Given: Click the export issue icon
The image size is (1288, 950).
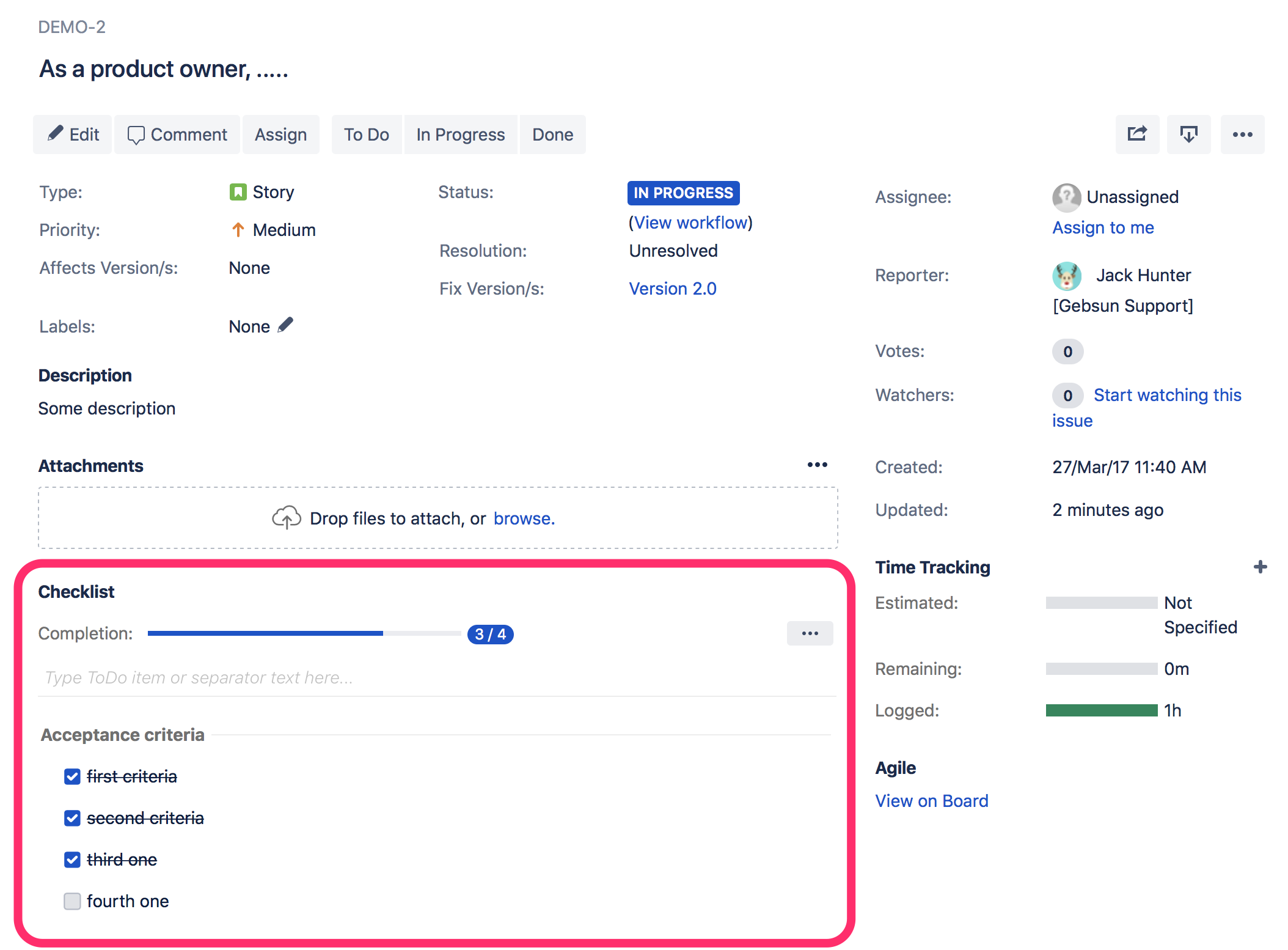Looking at the screenshot, I should pos(1188,134).
